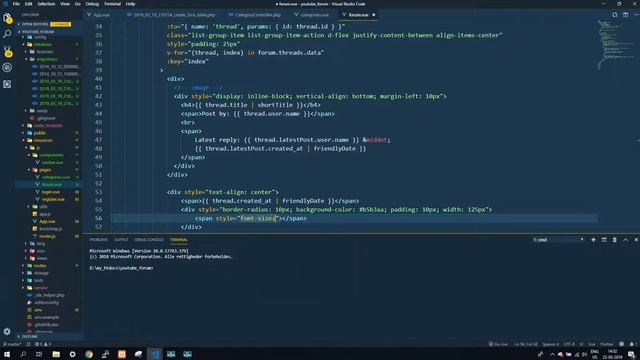Click the Go Live status bar button

click(x=498, y=344)
